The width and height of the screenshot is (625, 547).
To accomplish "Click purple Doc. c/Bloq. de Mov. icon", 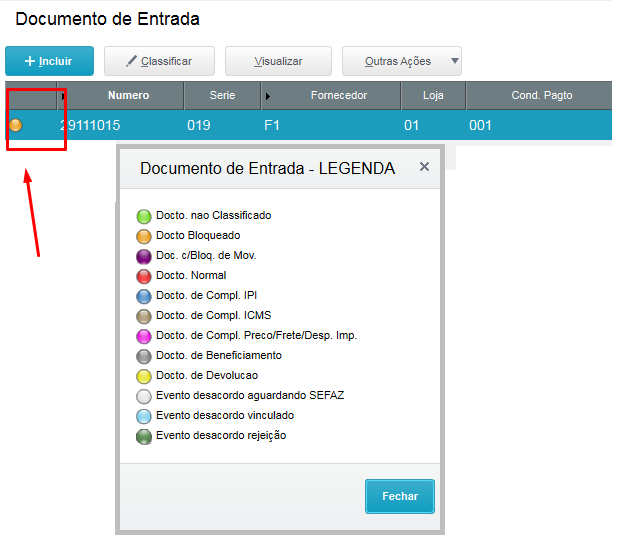I will (x=144, y=256).
